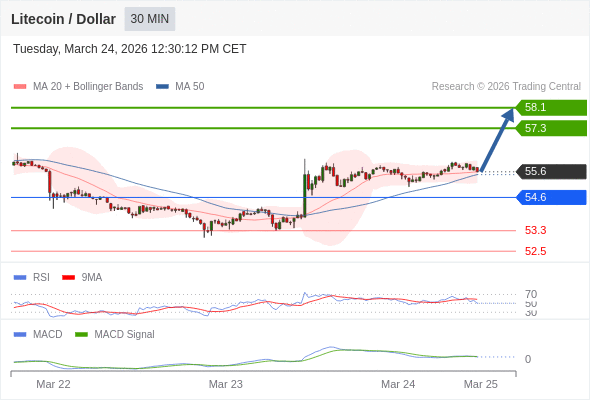
Task: Click the Mar 22 date axis label
Action: [53, 384]
